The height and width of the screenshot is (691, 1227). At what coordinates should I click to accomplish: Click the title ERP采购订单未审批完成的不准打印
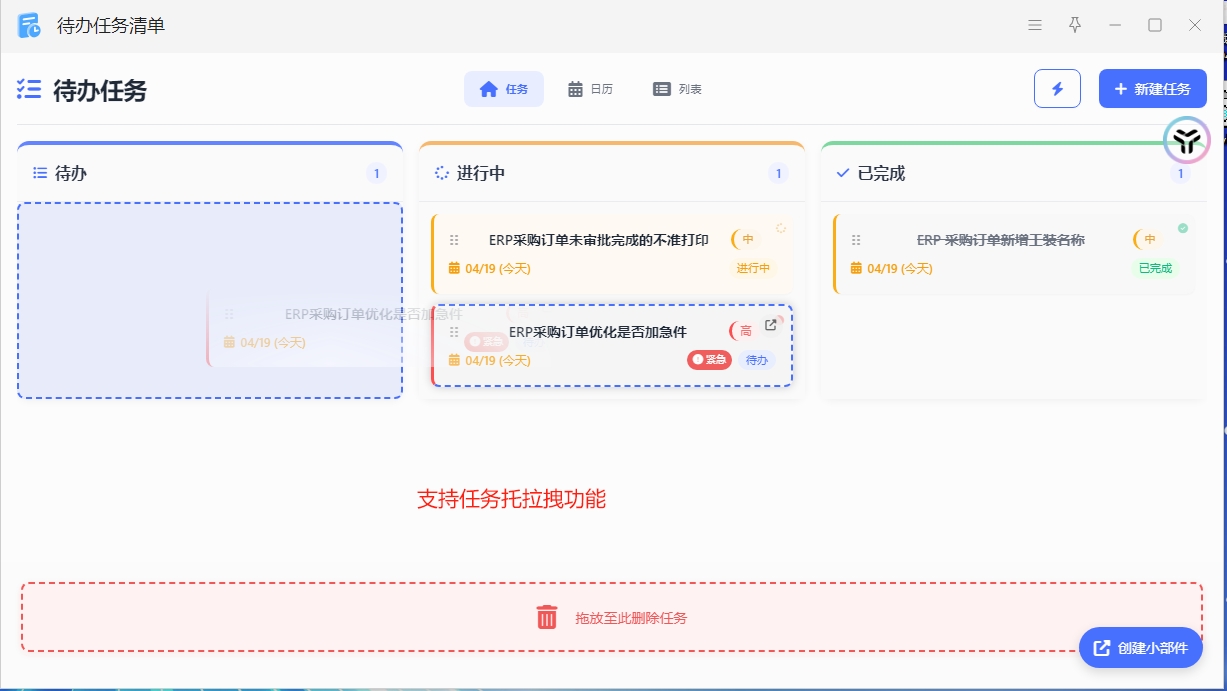(599, 240)
